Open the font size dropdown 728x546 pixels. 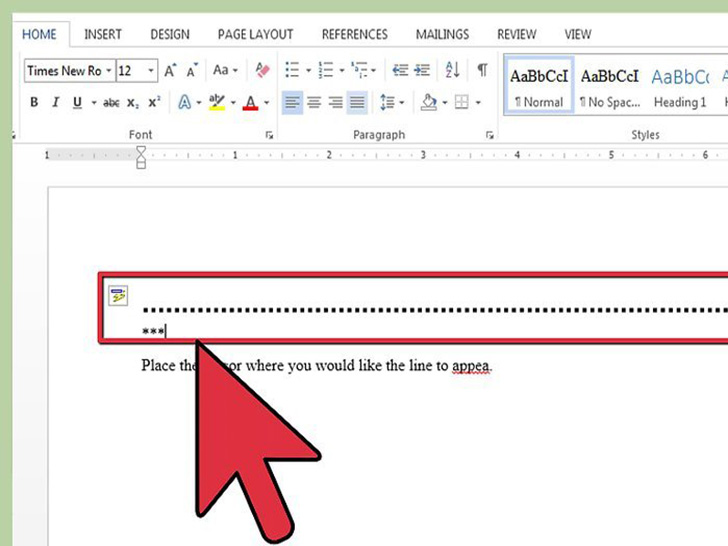[151, 71]
